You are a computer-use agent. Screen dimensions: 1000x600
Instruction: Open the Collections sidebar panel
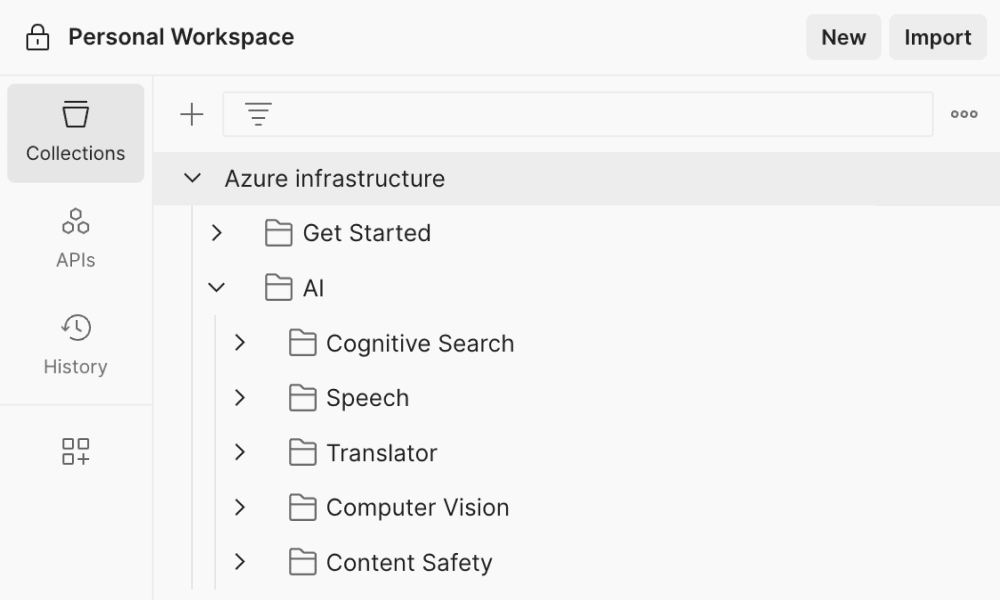[x=75, y=133]
